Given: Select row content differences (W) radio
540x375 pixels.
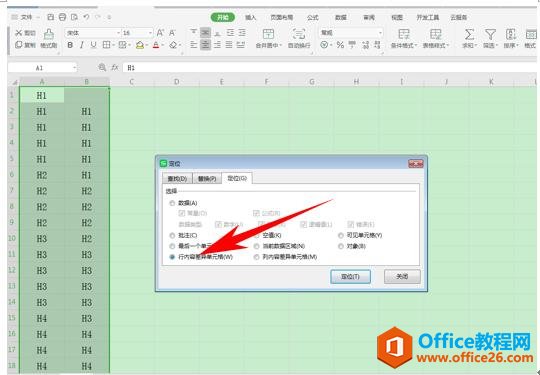Looking at the screenshot, I should tap(172, 257).
